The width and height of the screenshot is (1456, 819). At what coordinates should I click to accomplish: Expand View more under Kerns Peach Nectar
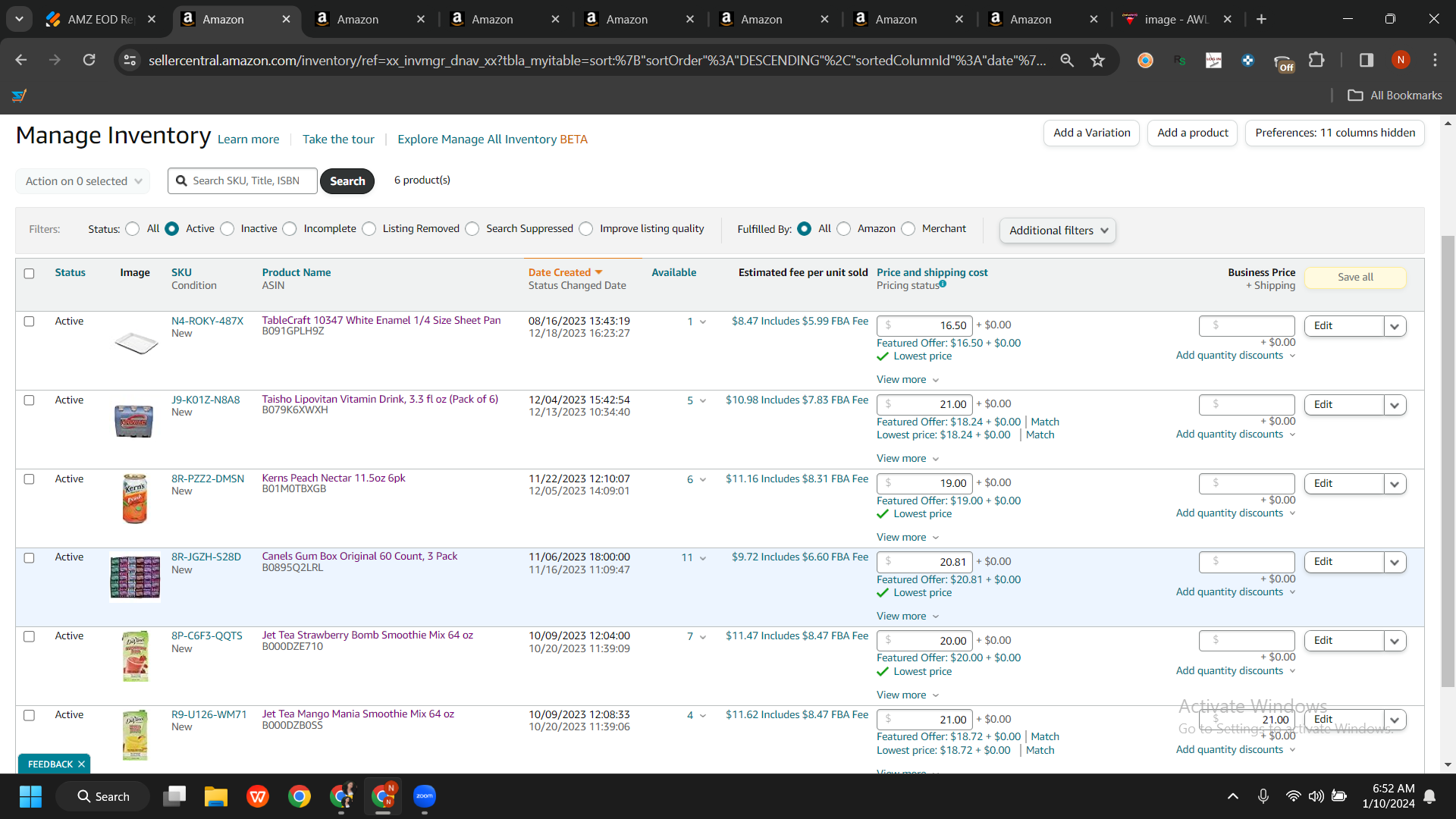[x=908, y=538]
